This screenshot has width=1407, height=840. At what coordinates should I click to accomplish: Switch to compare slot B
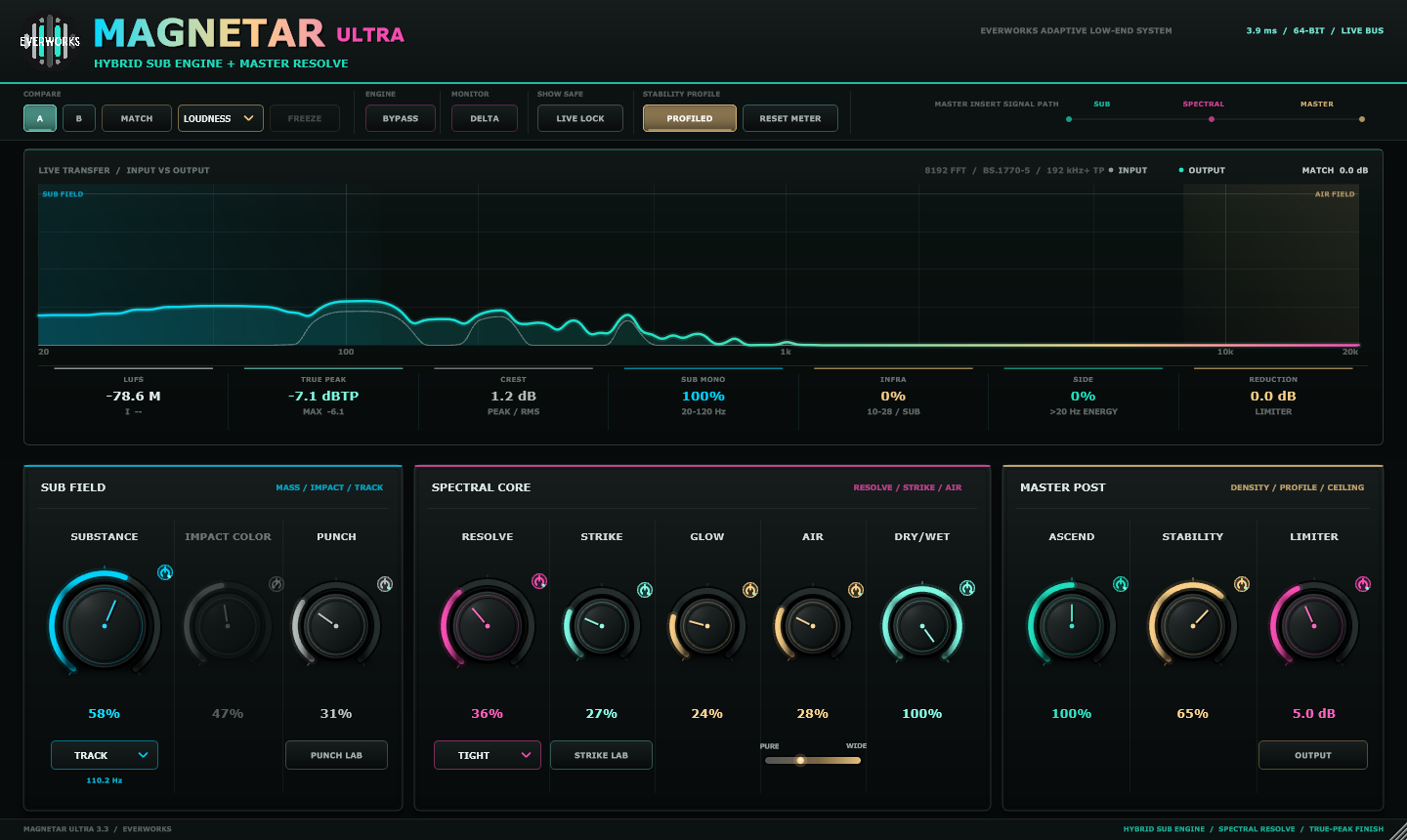click(79, 118)
